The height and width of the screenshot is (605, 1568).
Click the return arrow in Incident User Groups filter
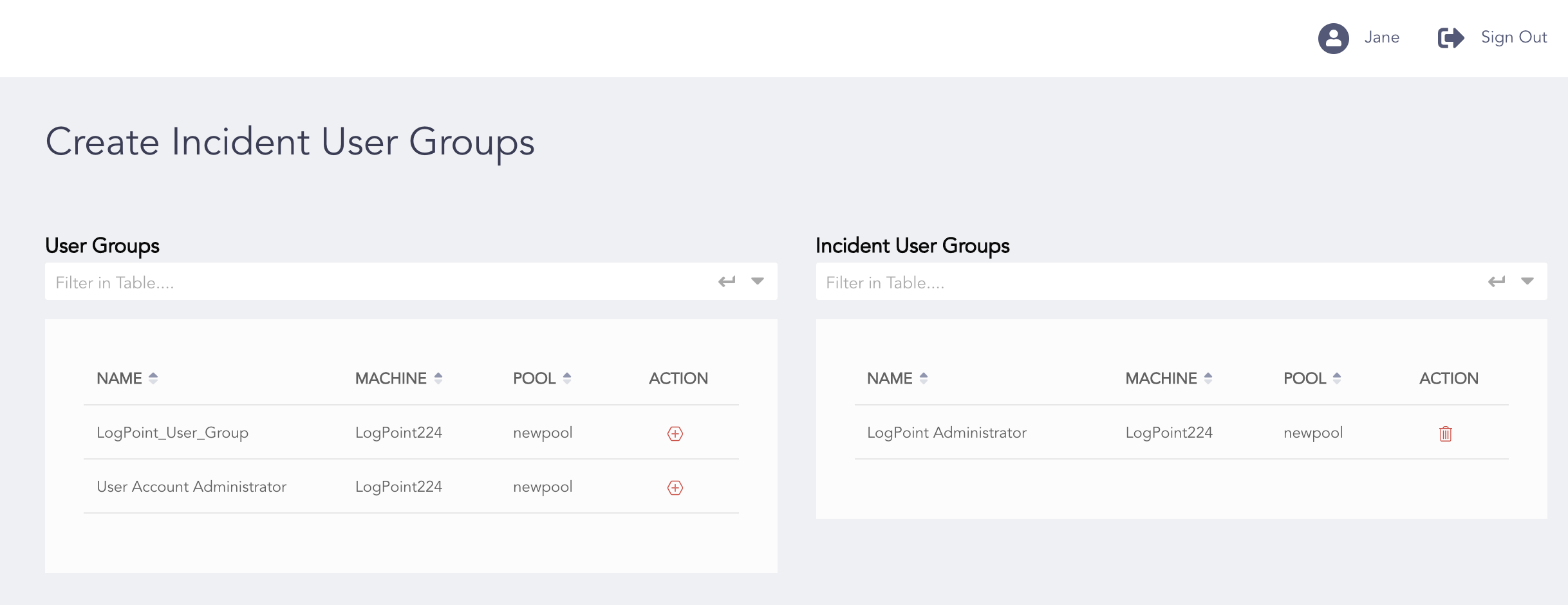[1497, 281]
